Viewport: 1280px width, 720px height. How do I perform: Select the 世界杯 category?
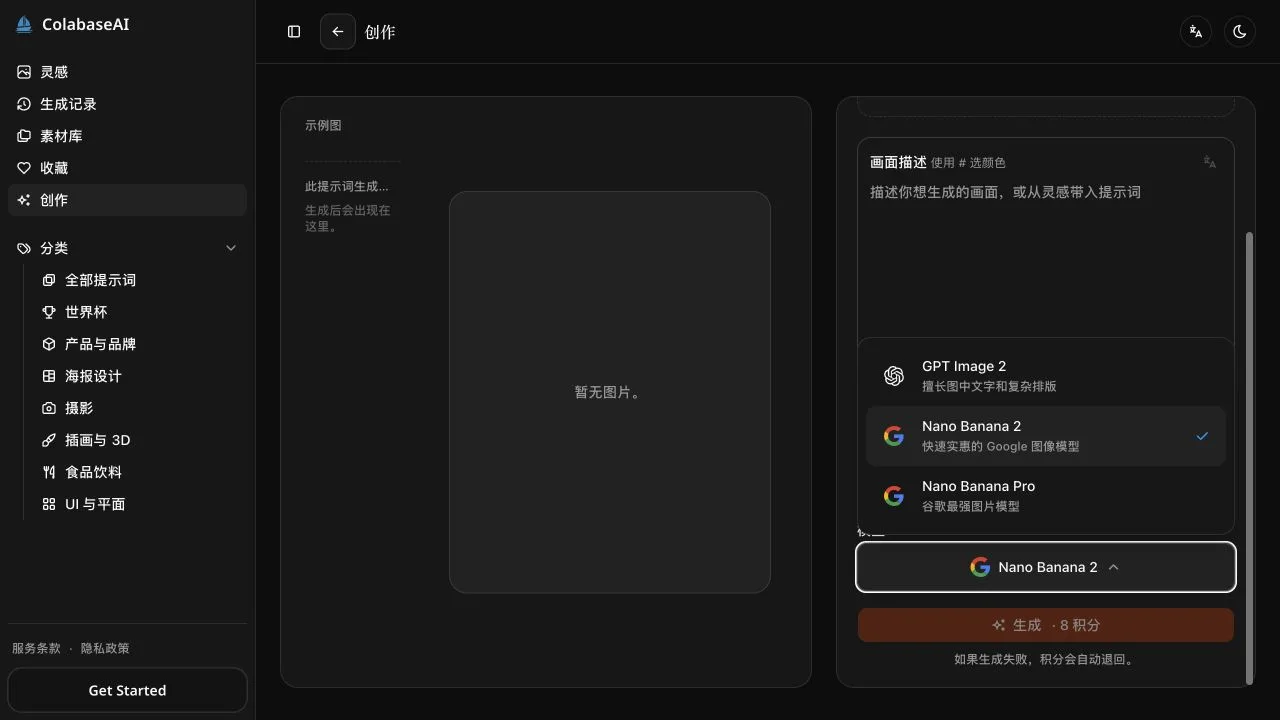coord(140,312)
